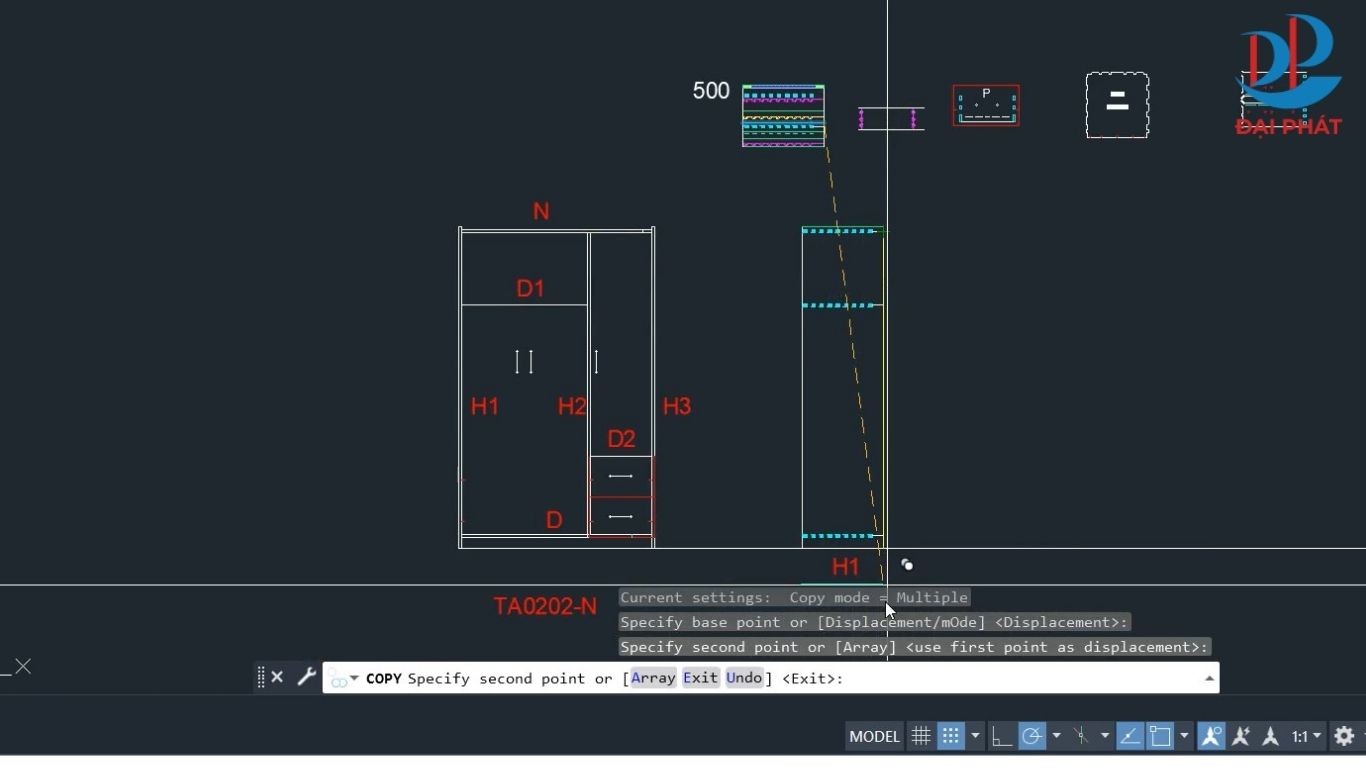The image size is (1366, 768).
Task: Expand the object snap settings arrow
Action: 1184,736
